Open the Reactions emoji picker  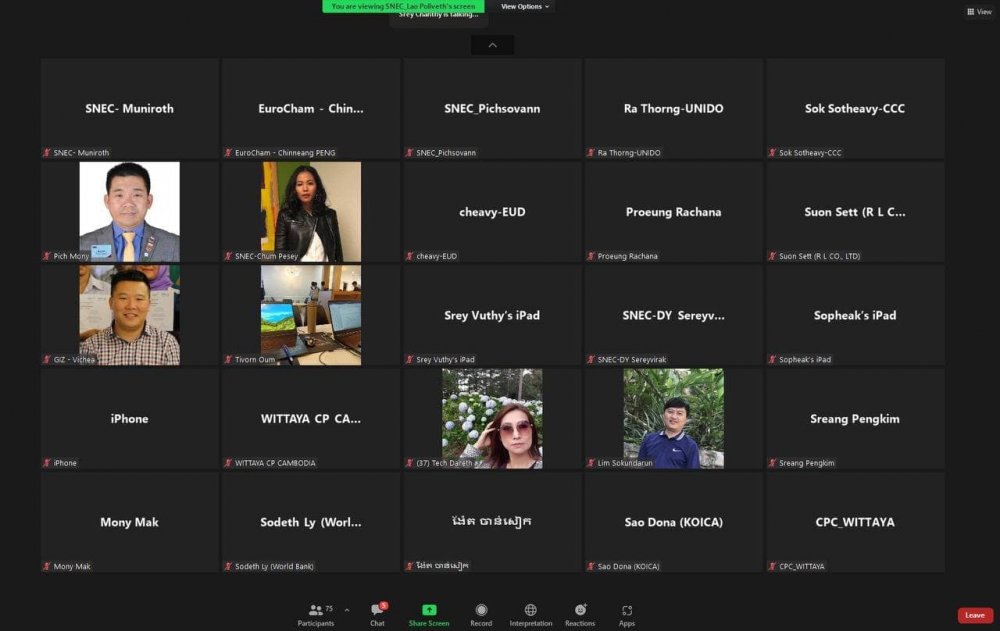click(x=580, y=613)
